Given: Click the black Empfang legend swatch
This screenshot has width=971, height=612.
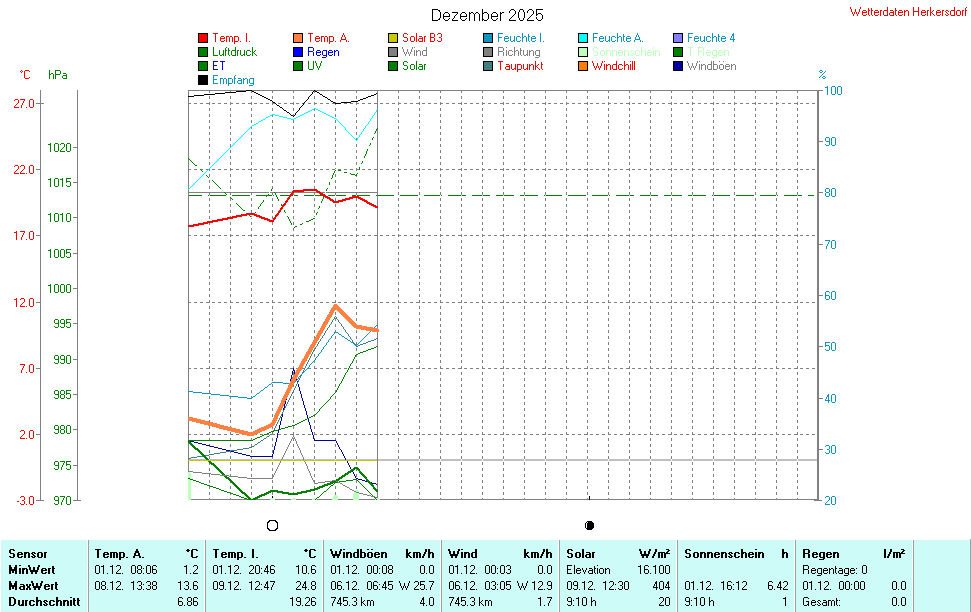Looking at the screenshot, I should click(203, 80).
